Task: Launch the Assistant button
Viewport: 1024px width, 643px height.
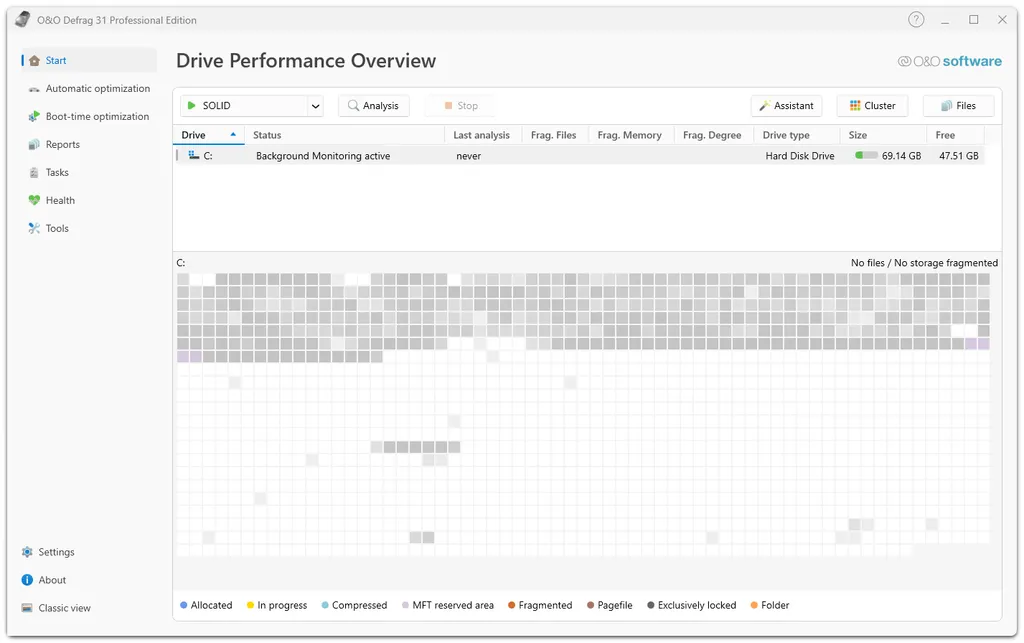Action: pyautogui.click(x=786, y=106)
